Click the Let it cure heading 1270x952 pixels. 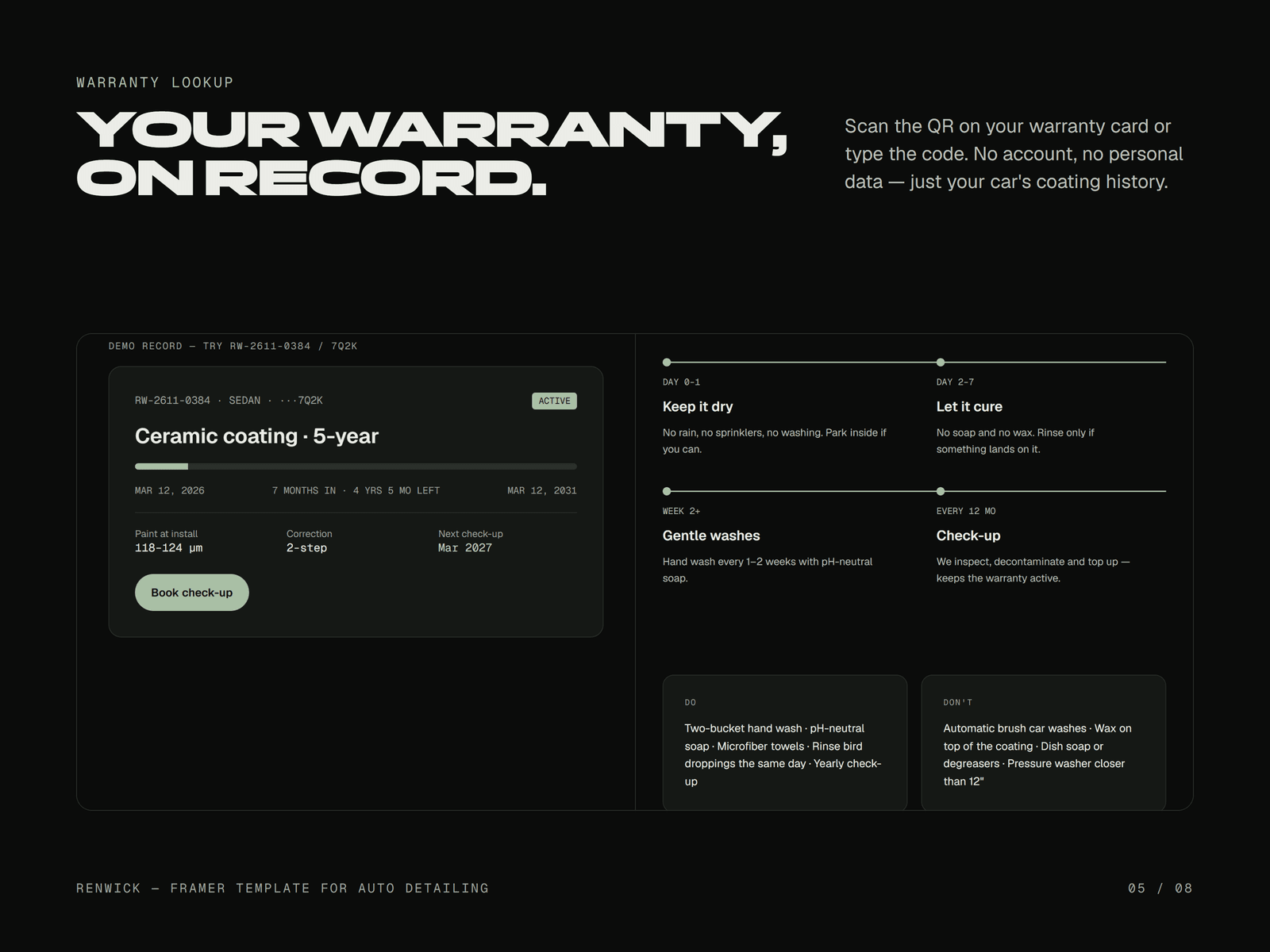pos(969,406)
